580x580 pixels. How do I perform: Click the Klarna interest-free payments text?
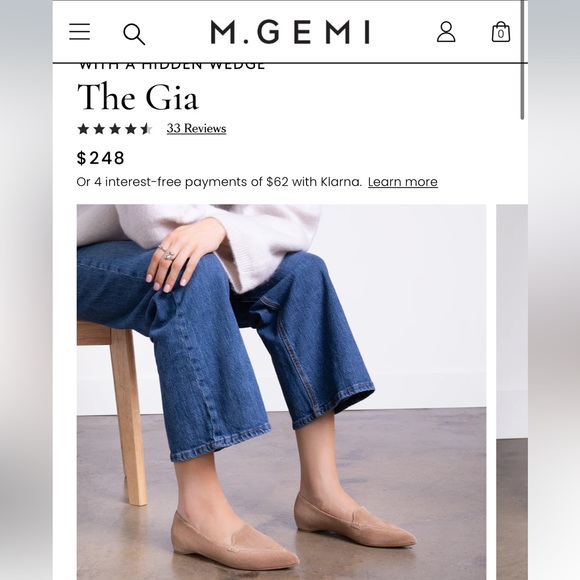pos(219,182)
